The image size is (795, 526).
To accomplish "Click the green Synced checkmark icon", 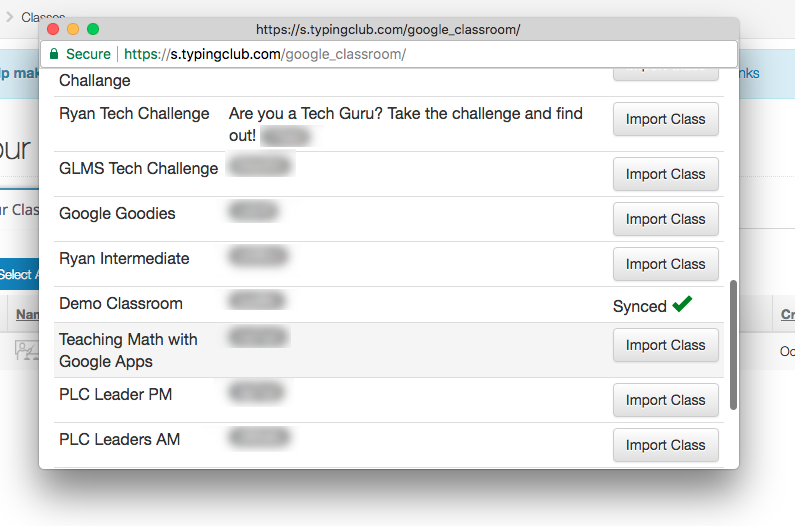I will 682,305.
